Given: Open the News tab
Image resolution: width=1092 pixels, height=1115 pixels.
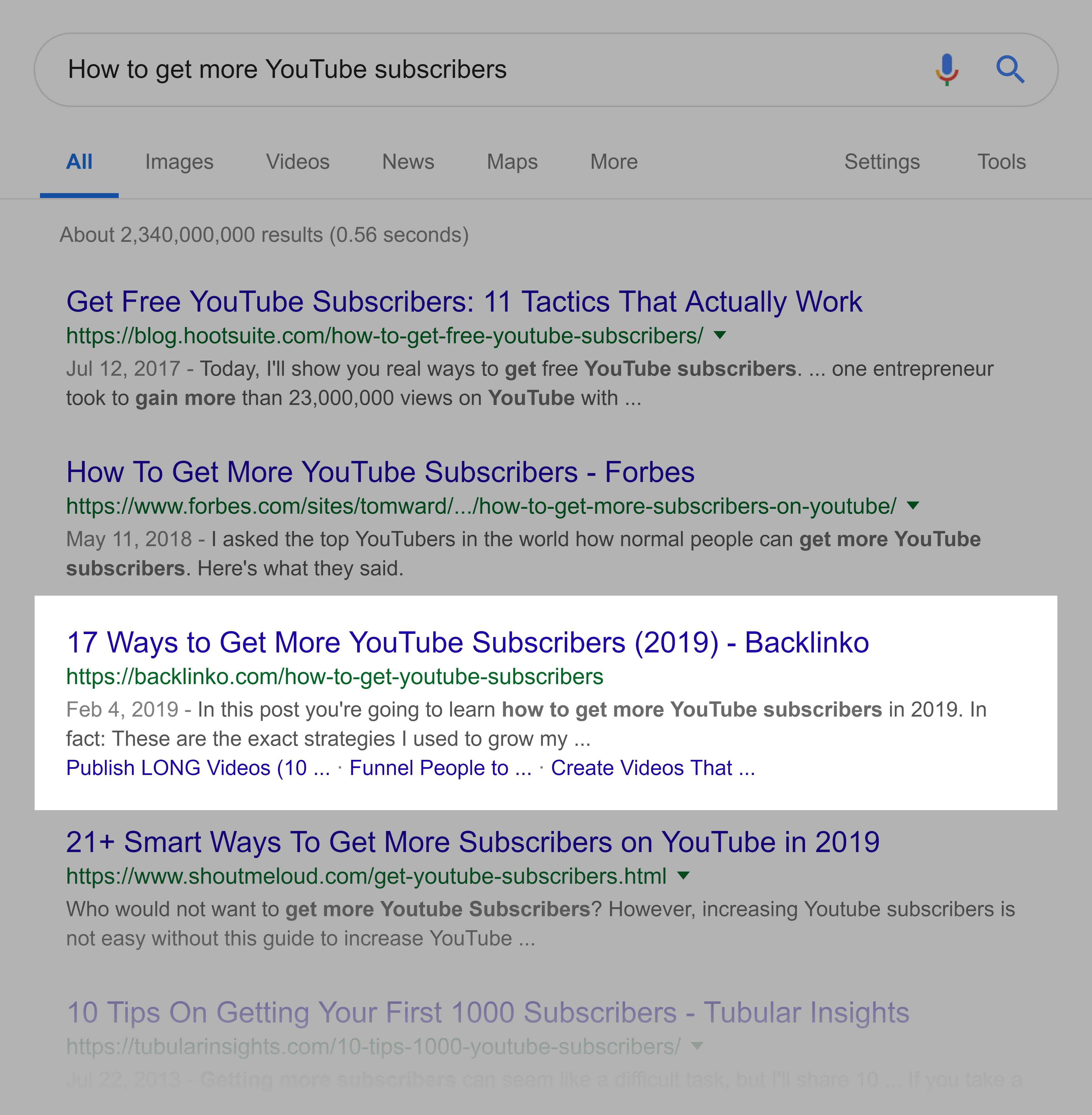Looking at the screenshot, I should pyautogui.click(x=408, y=162).
